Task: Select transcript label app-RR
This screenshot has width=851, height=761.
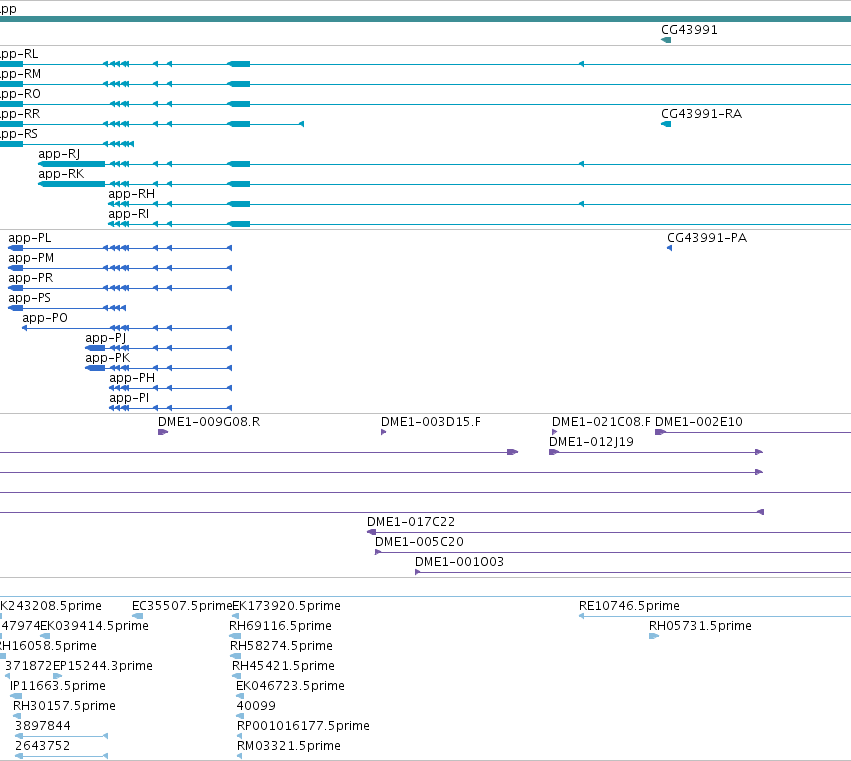Action: 20,114
